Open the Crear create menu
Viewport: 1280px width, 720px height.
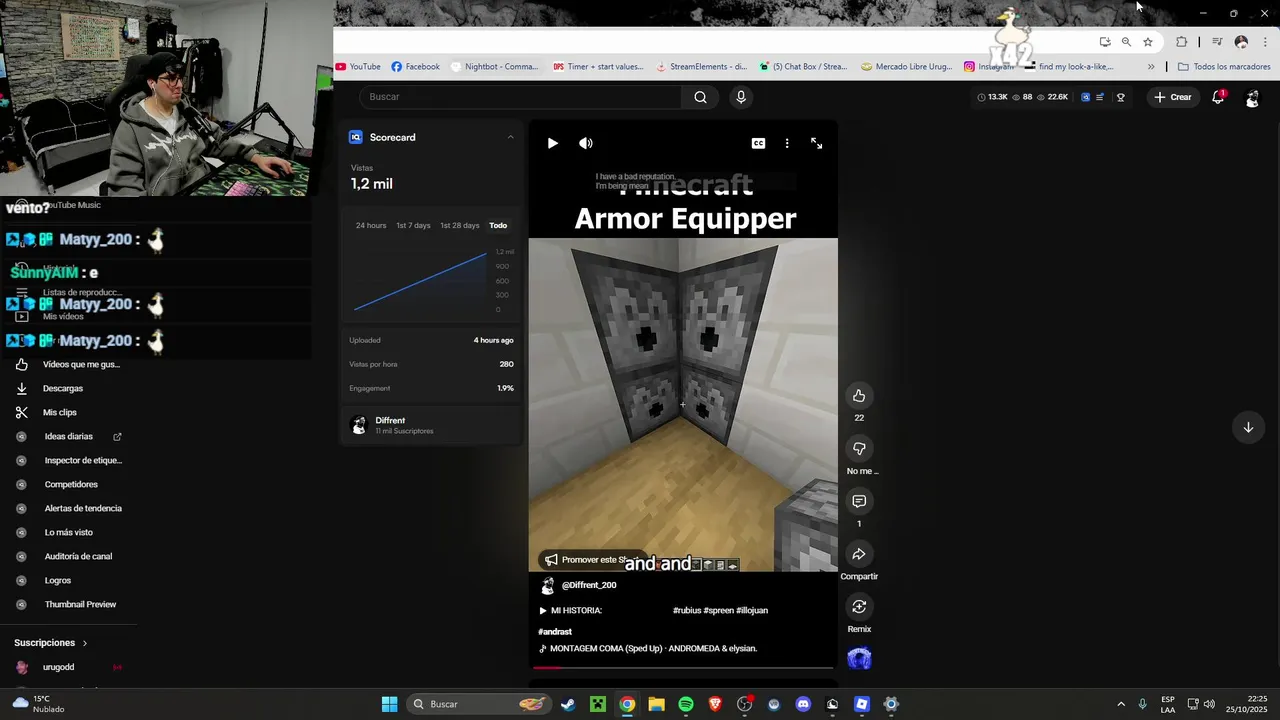[1173, 97]
